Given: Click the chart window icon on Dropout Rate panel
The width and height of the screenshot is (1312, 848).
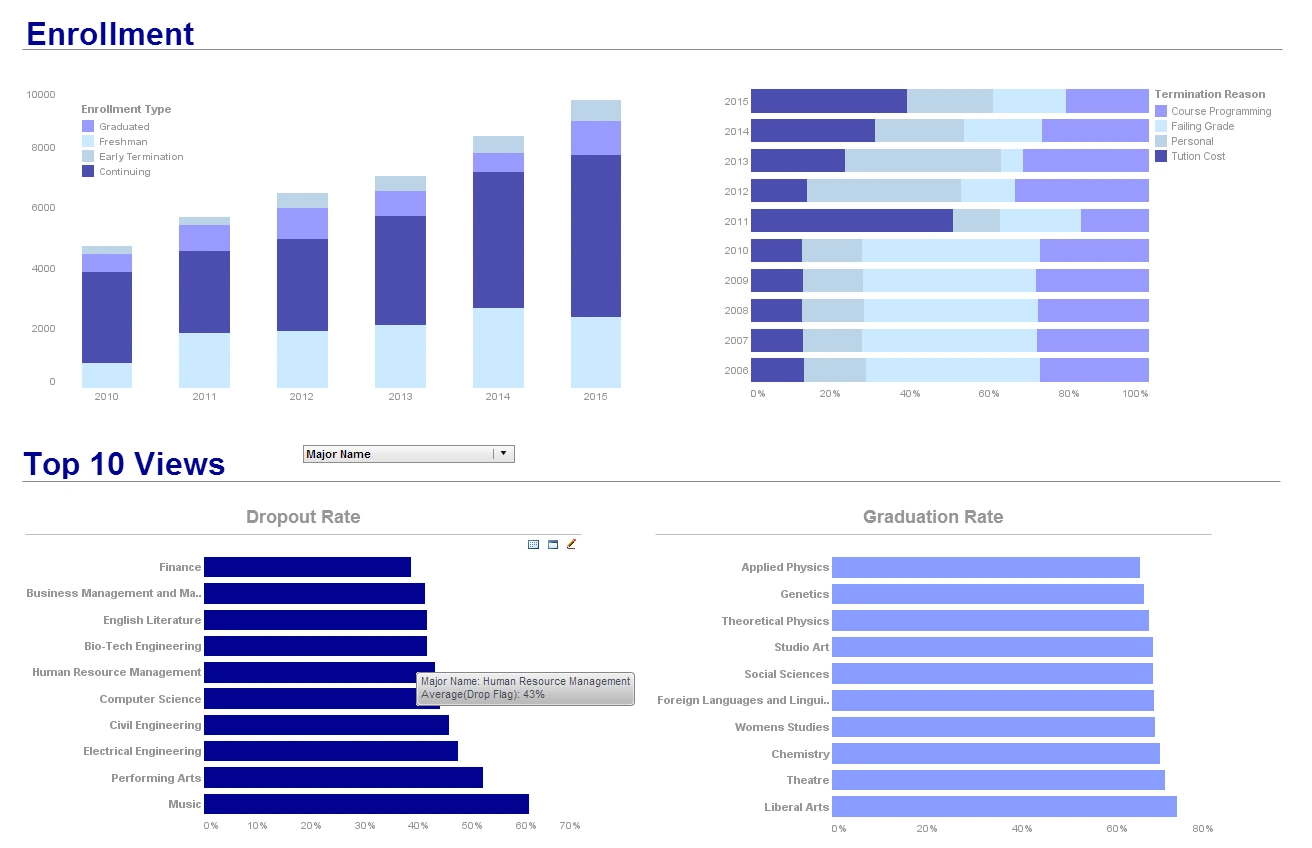Looking at the screenshot, I should pos(552,544).
